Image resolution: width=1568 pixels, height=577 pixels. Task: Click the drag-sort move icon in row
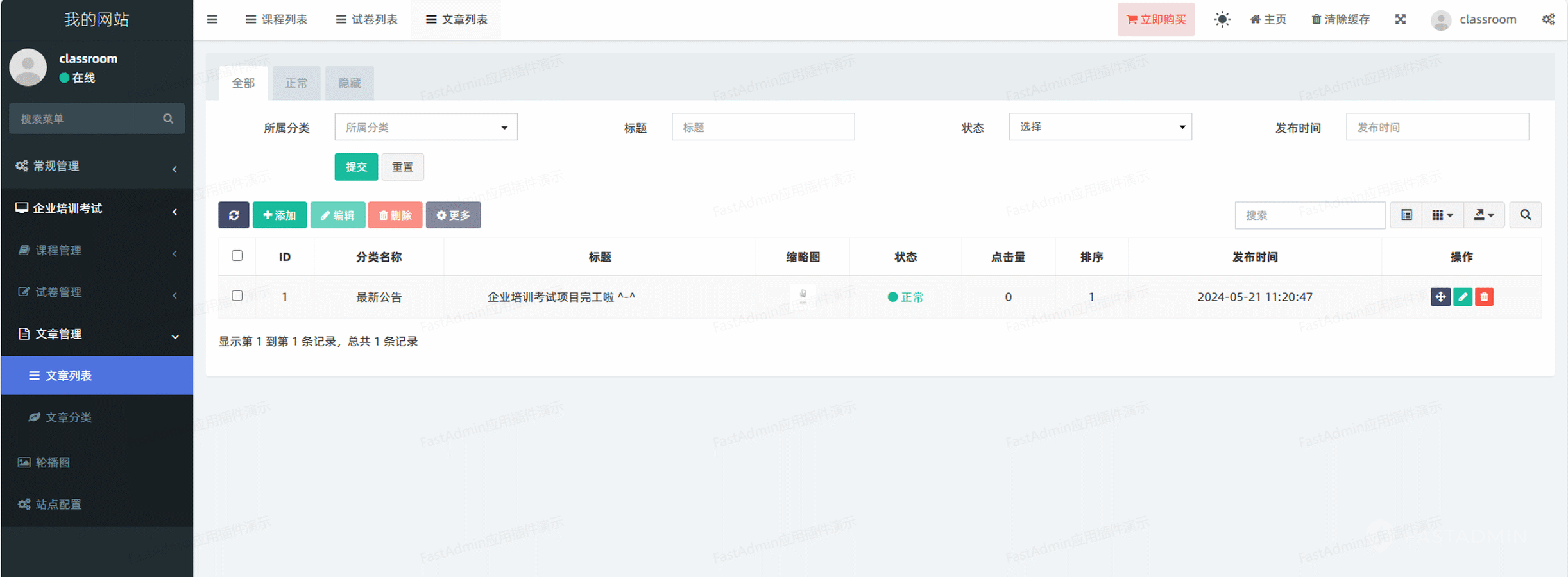coord(1440,297)
